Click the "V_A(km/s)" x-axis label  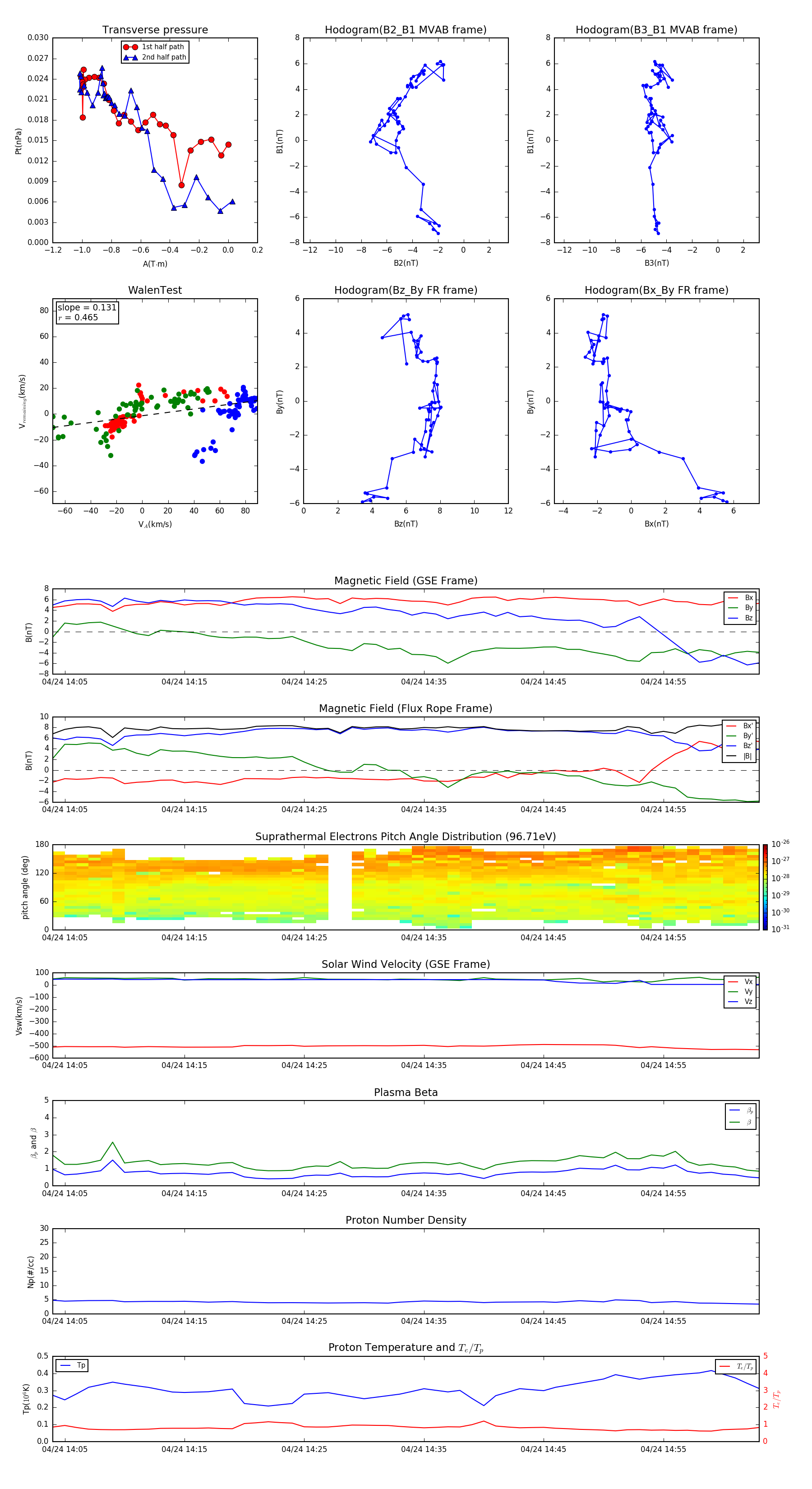155,524
